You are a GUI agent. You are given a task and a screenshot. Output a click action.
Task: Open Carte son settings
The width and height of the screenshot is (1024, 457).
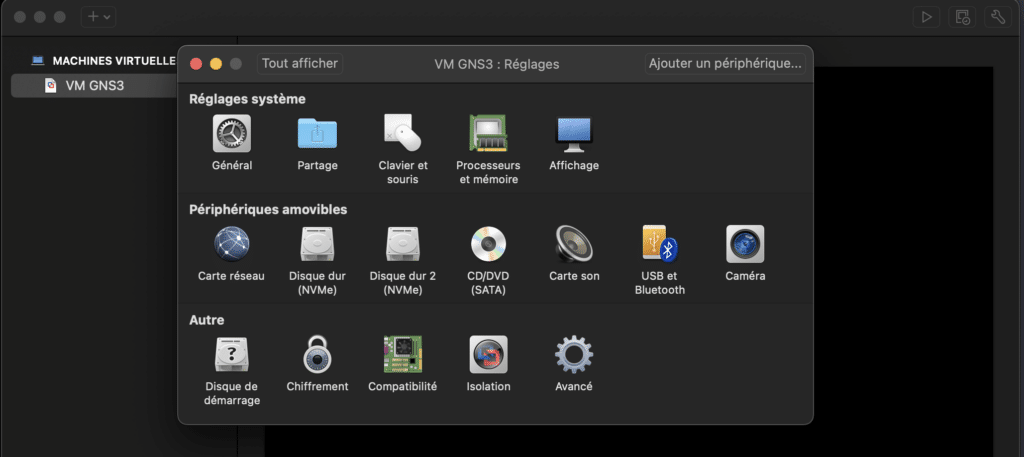pyautogui.click(x=573, y=244)
